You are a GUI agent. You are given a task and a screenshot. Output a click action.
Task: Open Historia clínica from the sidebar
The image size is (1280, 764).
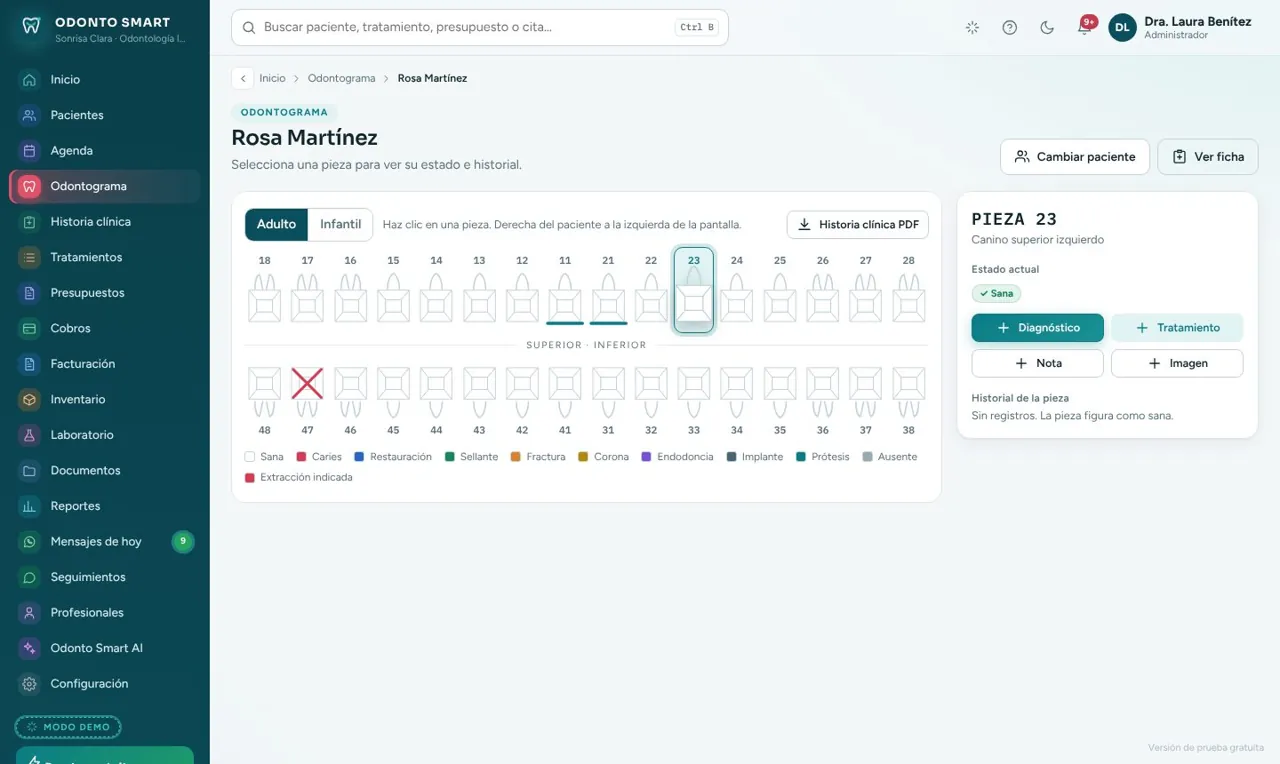(x=105, y=222)
